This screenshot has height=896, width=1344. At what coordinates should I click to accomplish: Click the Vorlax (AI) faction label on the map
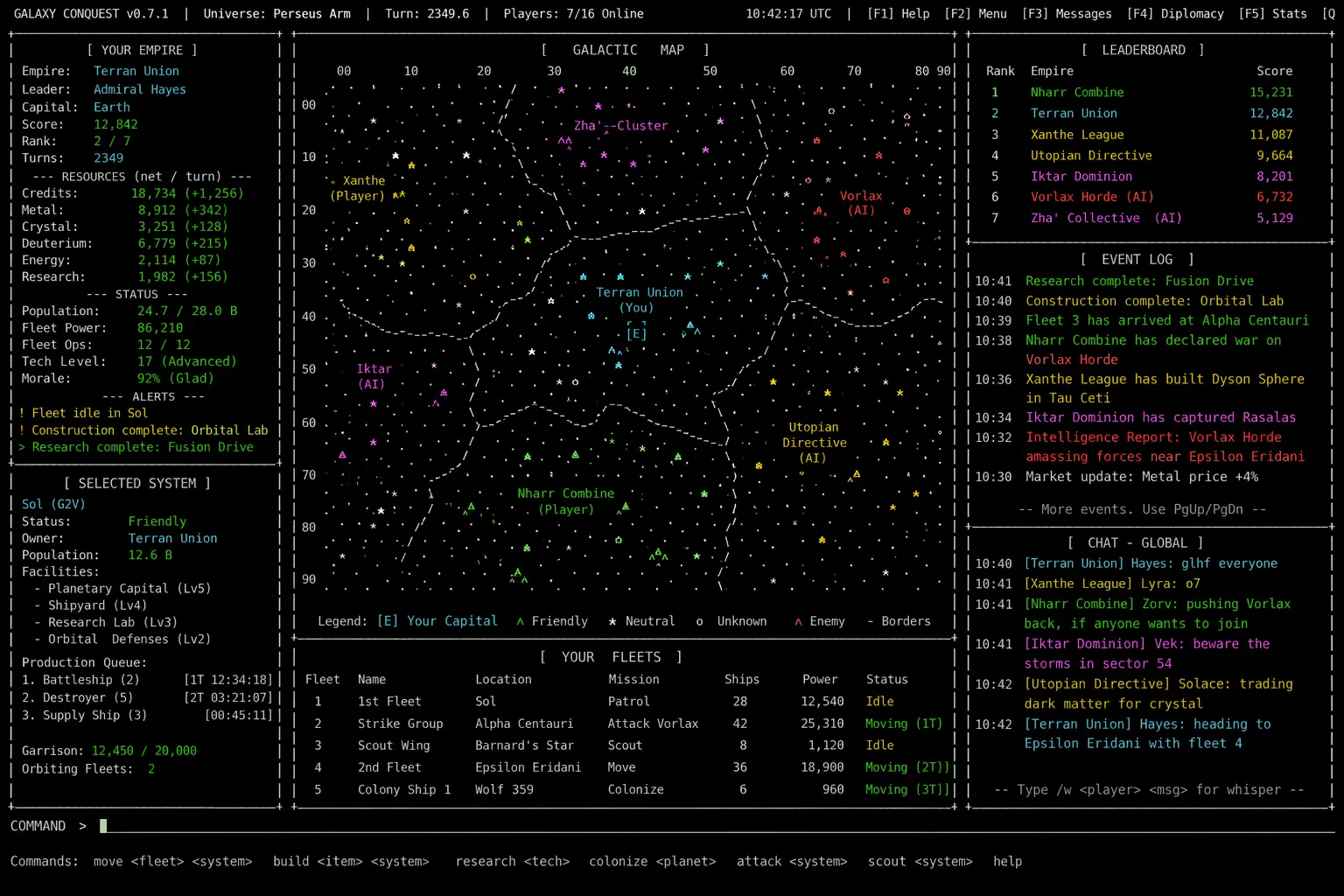point(860,202)
